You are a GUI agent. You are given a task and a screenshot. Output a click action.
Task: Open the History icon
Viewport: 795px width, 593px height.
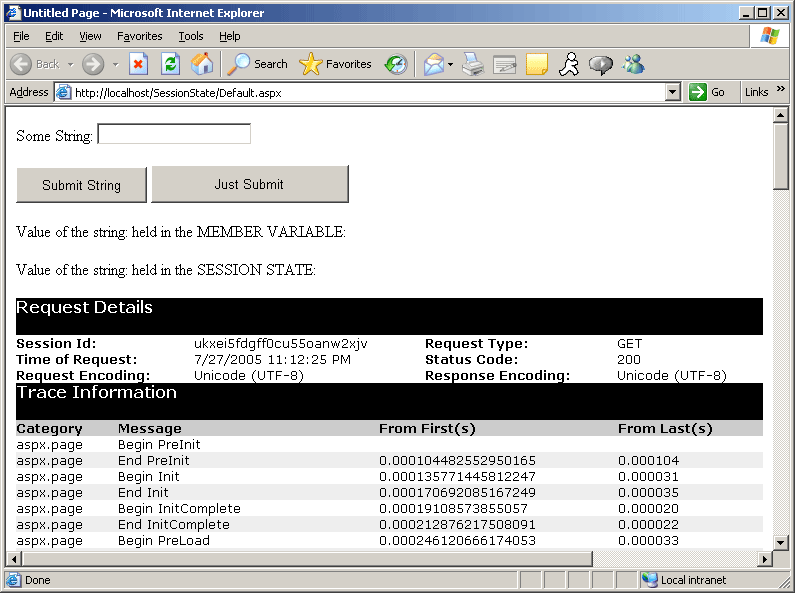pos(396,64)
